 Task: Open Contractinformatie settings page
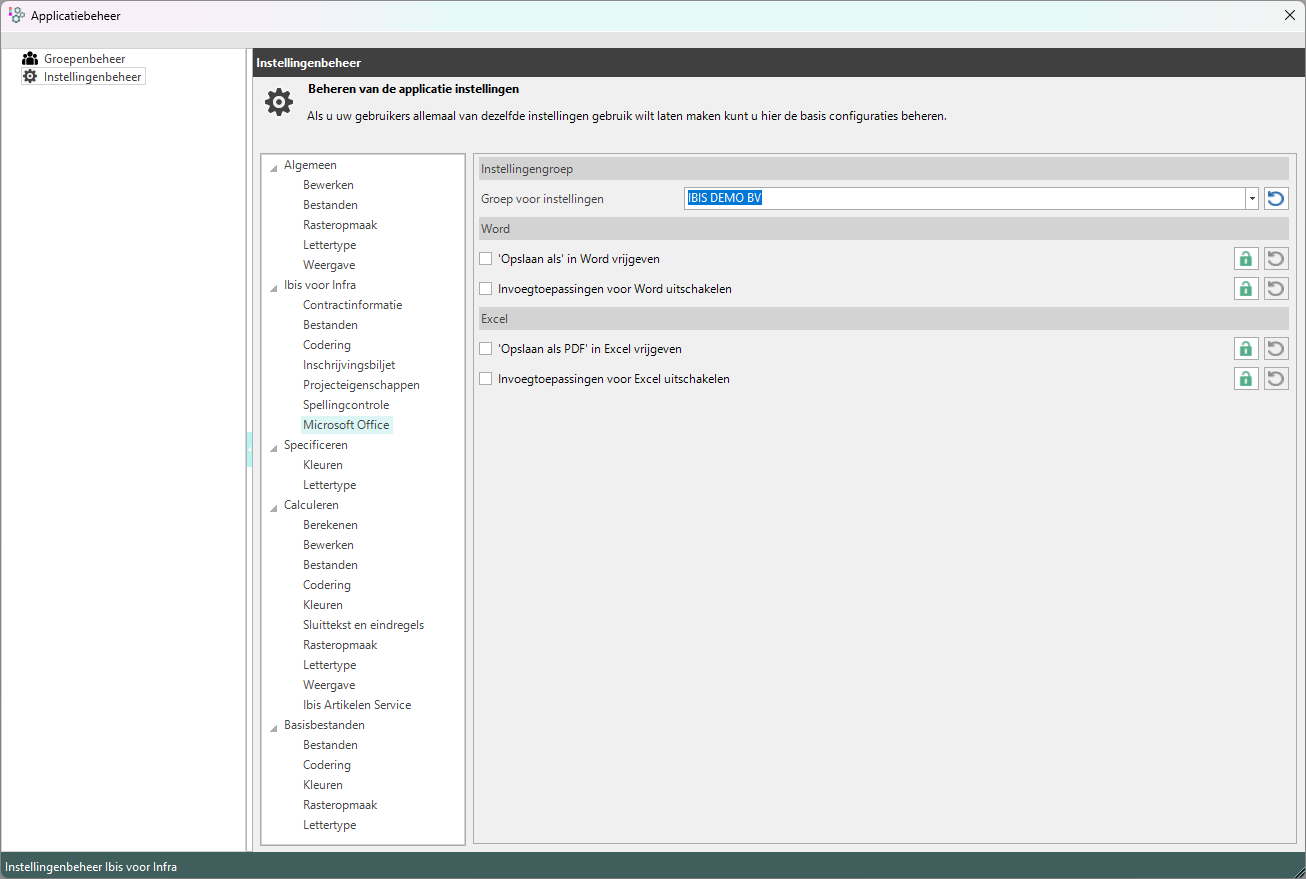[x=352, y=305]
